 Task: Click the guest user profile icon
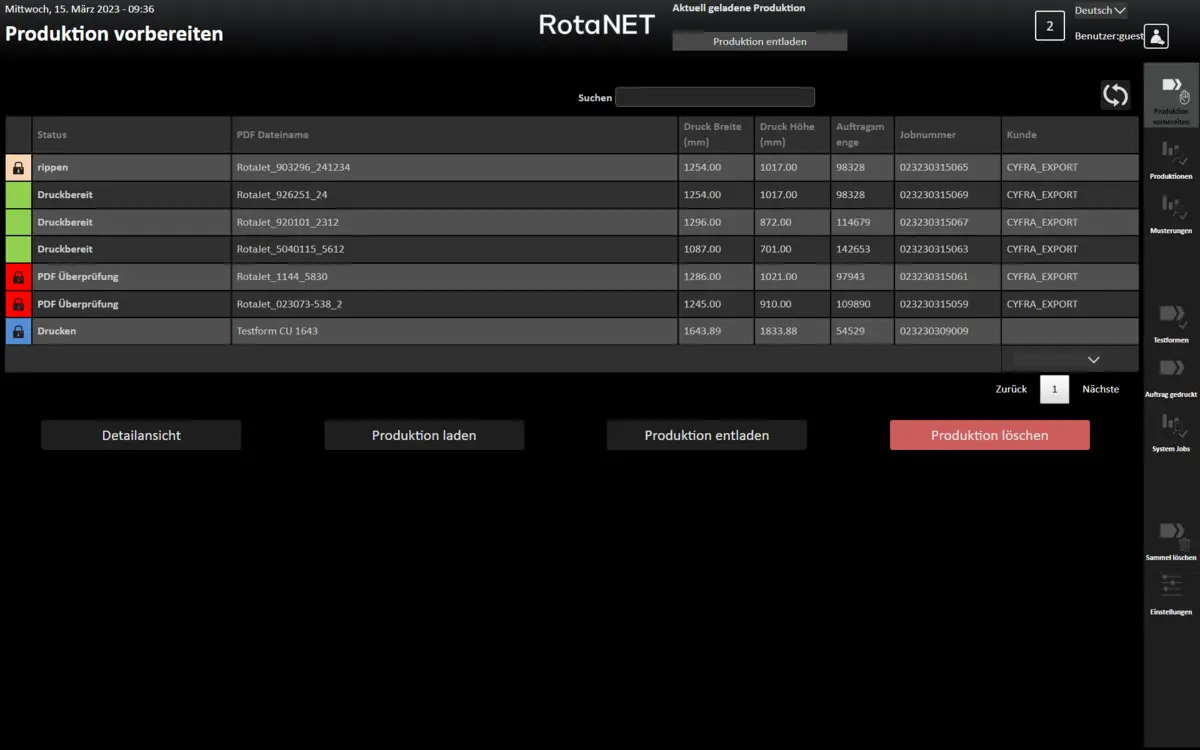[x=1157, y=36]
